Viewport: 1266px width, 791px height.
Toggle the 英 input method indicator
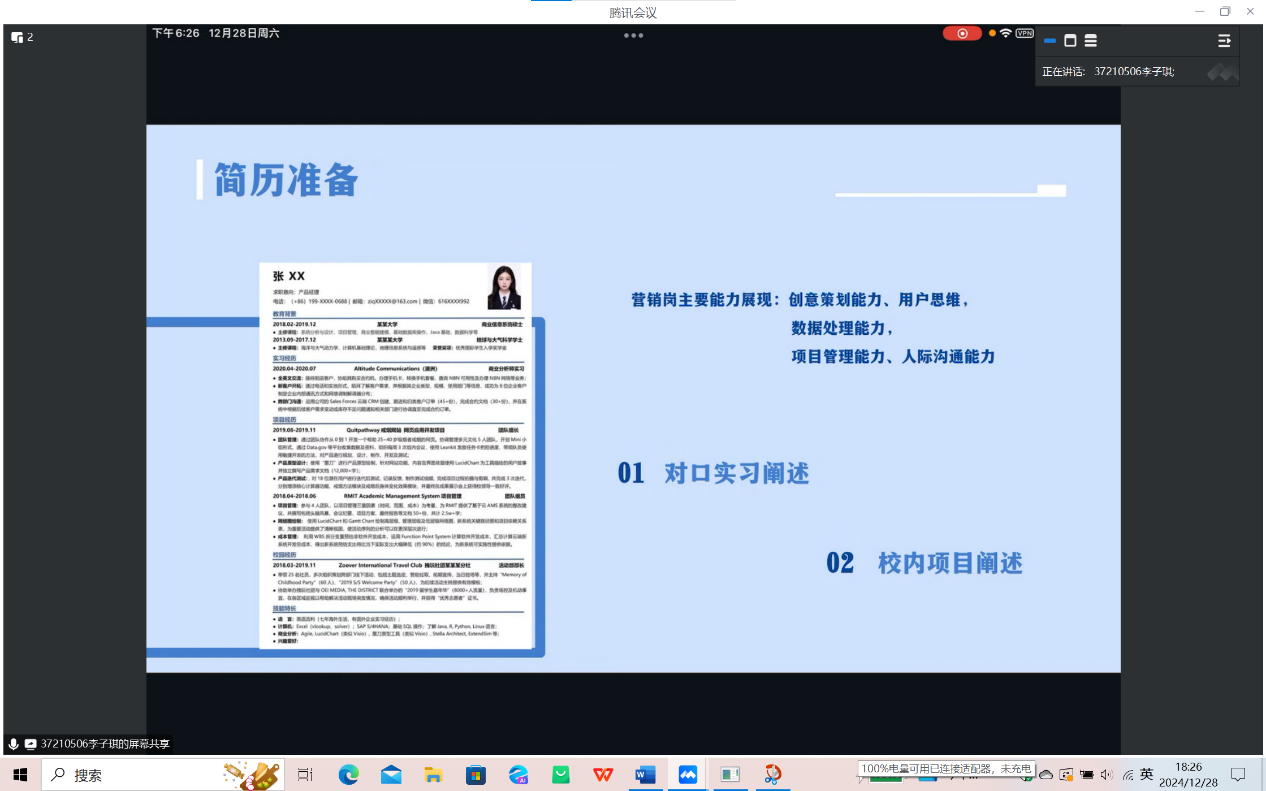coord(1146,774)
